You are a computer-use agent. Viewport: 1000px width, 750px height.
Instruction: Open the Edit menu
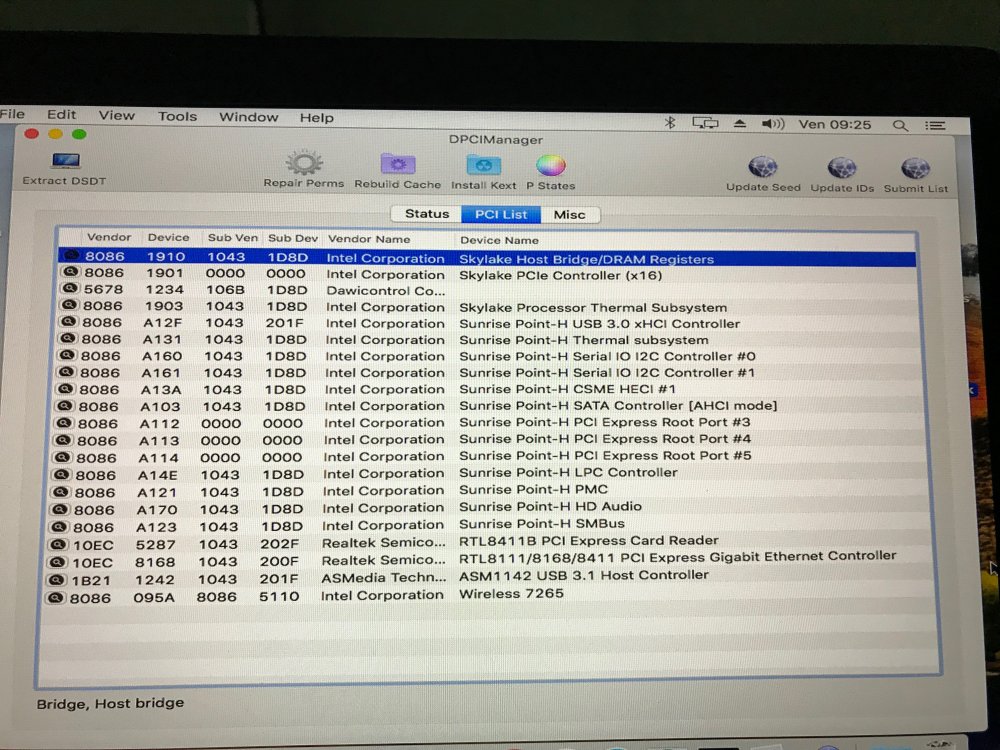coord(61,114)
